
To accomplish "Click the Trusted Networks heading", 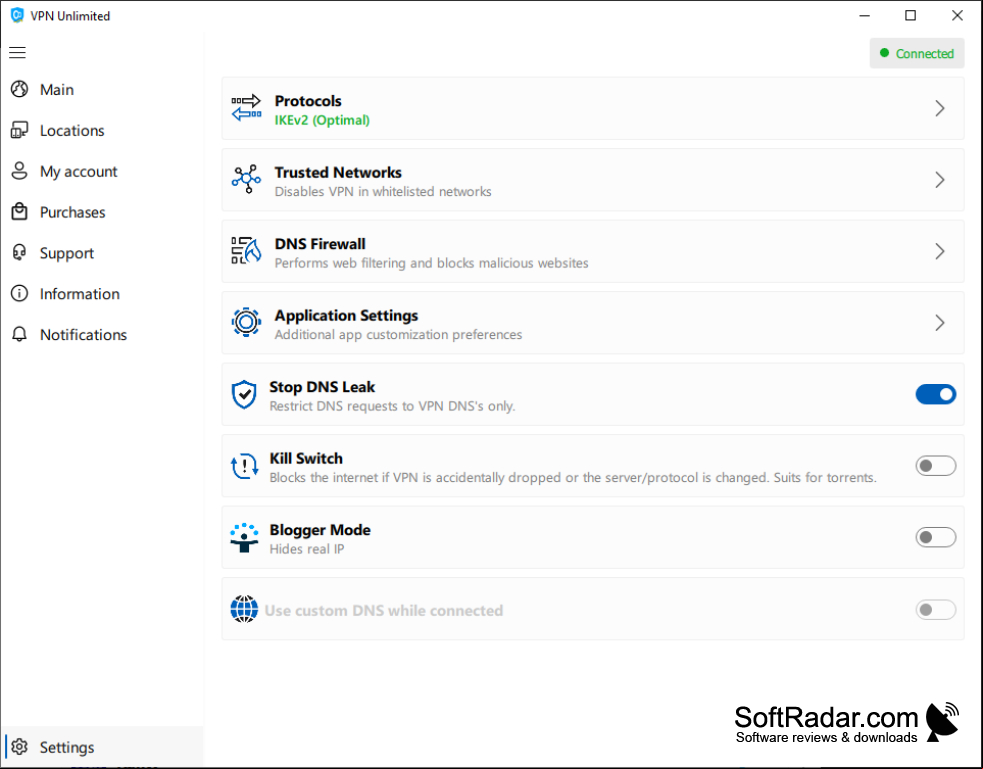I will (338, 172).
